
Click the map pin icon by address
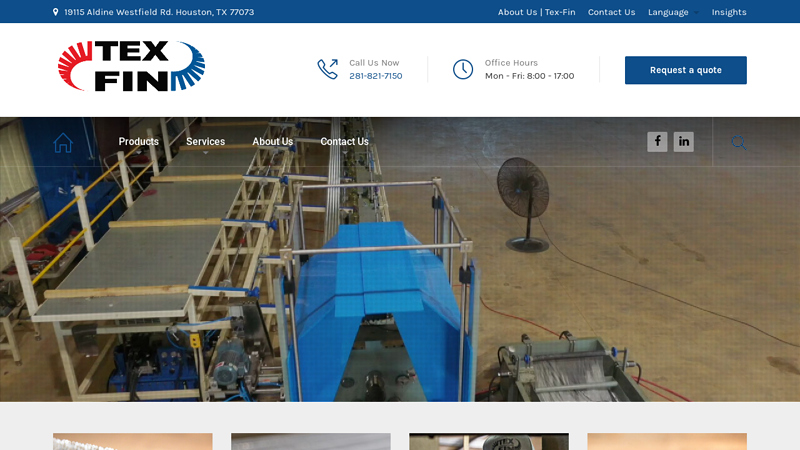pyautogui.click(x=56, y=12)
